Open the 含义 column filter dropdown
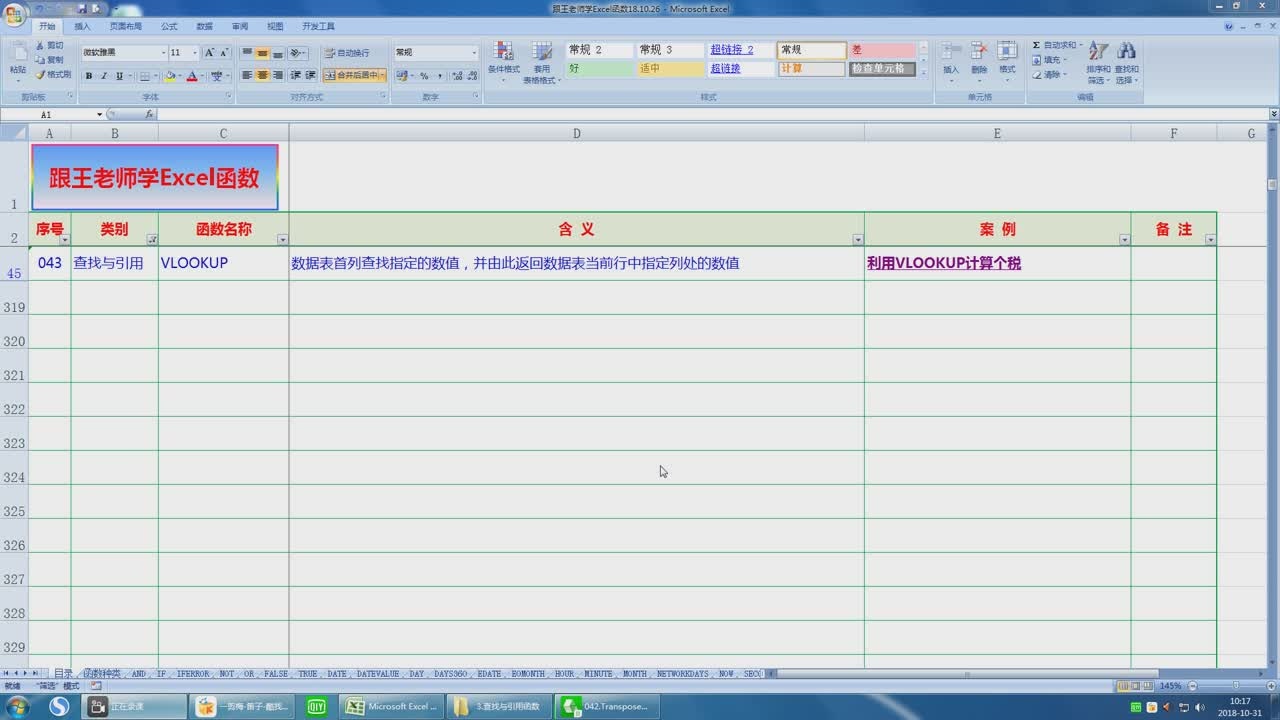Image resolution: width=1280 pixels, height=720 pixels. tap(858, 240)
